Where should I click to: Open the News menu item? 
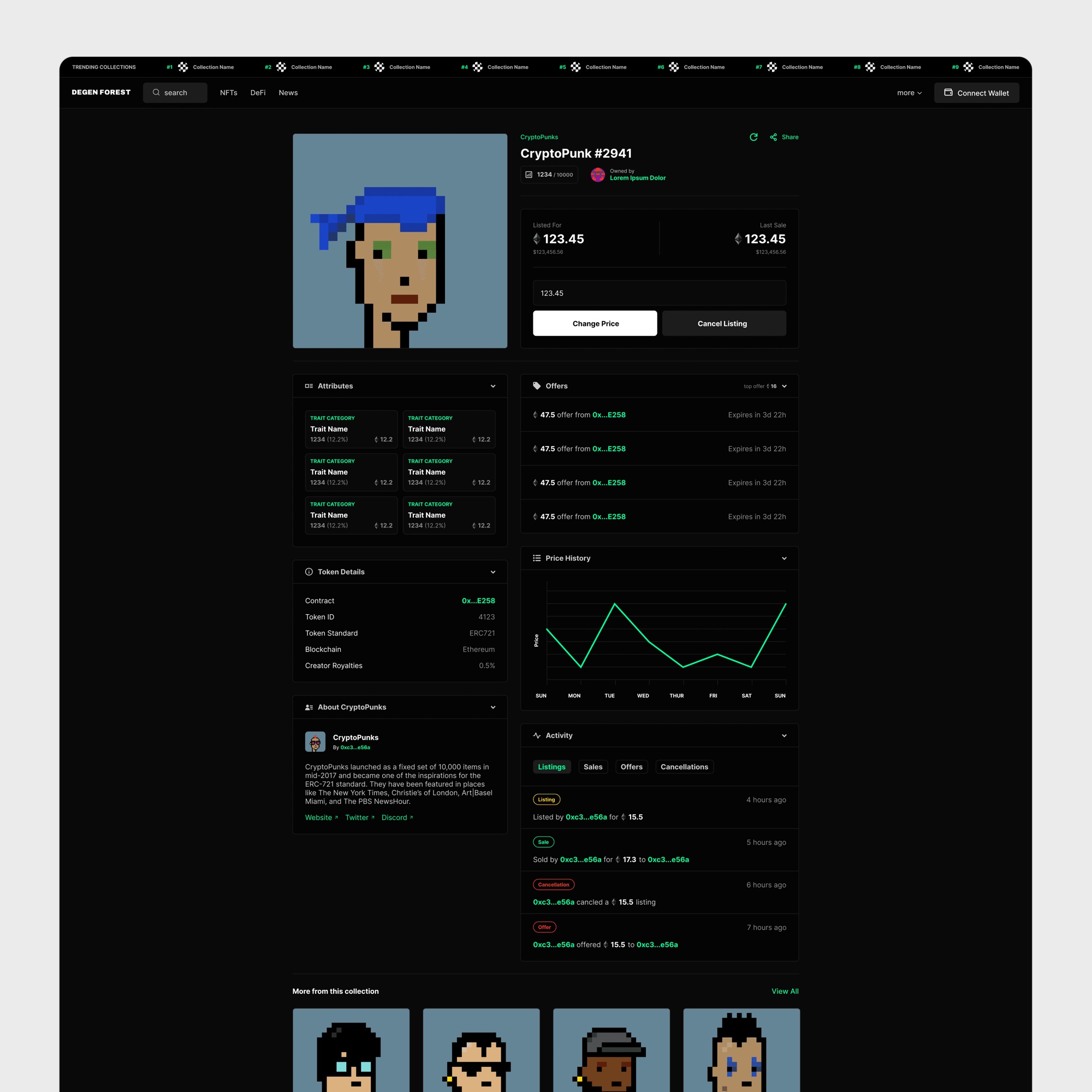coord(288,93)
